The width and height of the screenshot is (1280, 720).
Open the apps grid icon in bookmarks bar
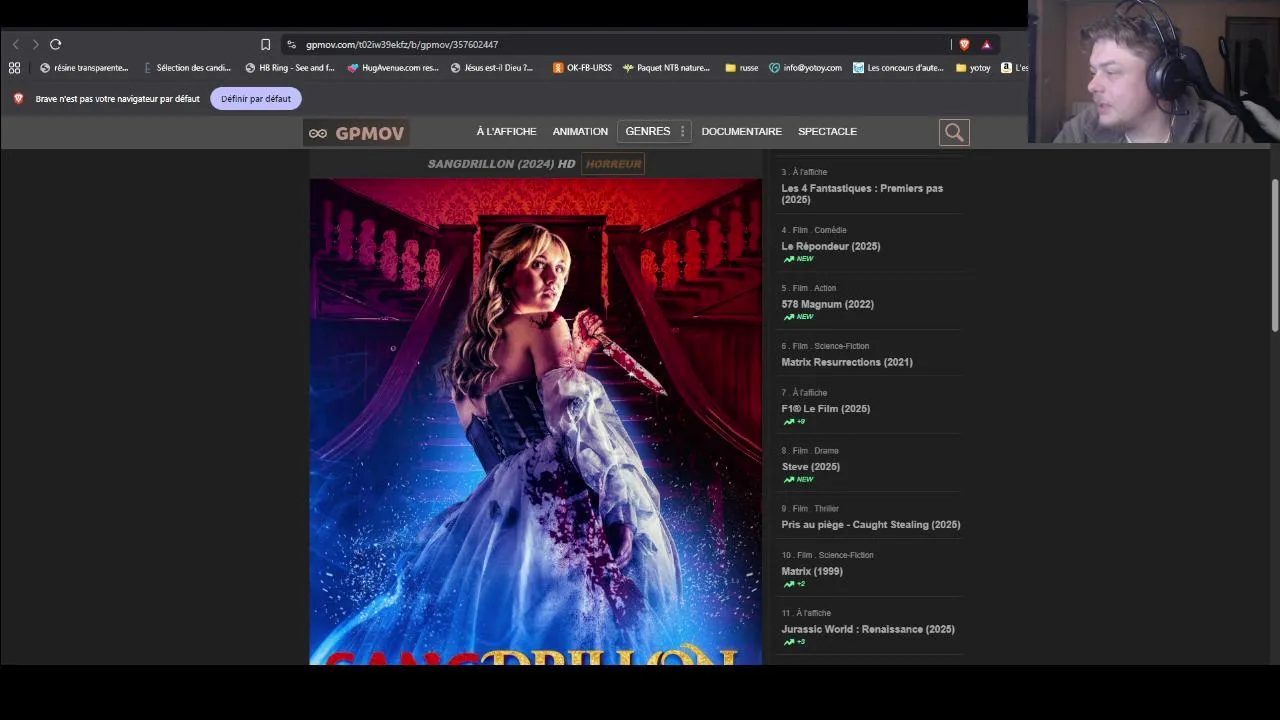14,68
